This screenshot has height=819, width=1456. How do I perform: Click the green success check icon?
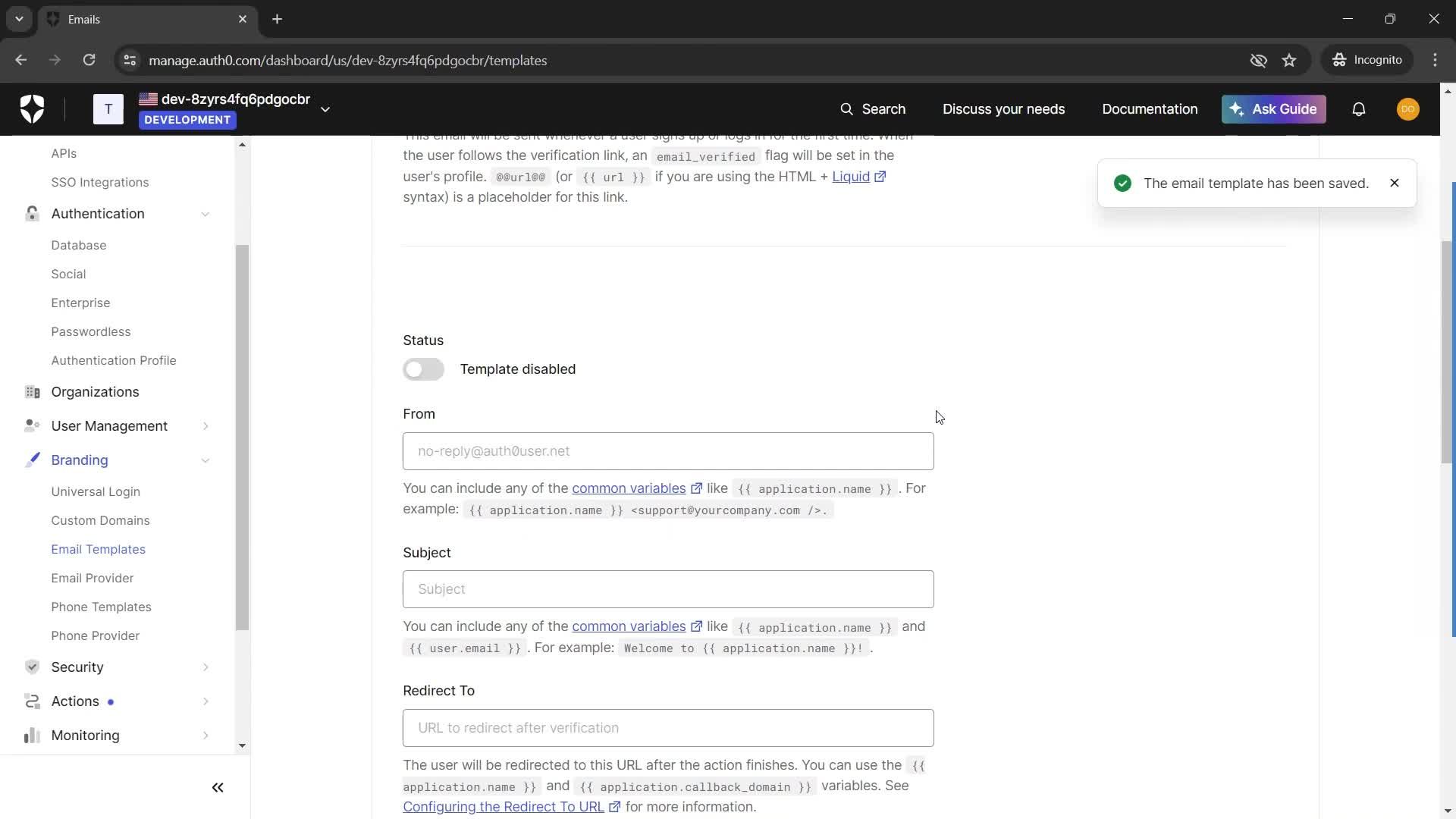pyautogui.click(x=1123, y=183)
